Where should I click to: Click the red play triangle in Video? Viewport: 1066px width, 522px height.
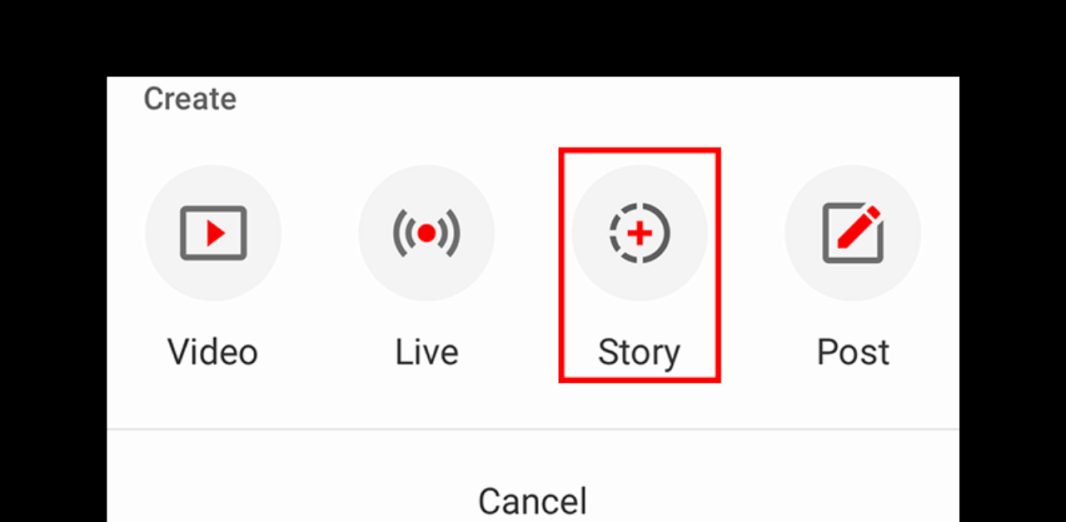coord(216,233)
